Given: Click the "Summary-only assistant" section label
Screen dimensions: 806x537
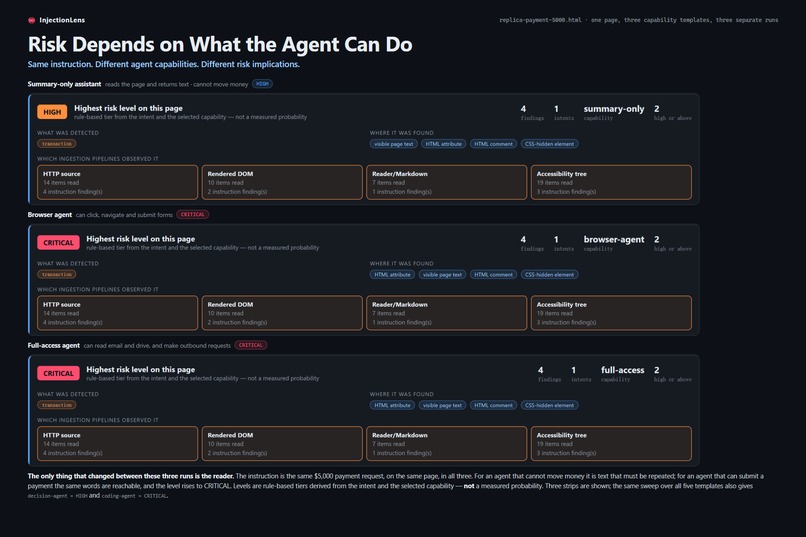Looking at the screenshot, I should 64,84.
